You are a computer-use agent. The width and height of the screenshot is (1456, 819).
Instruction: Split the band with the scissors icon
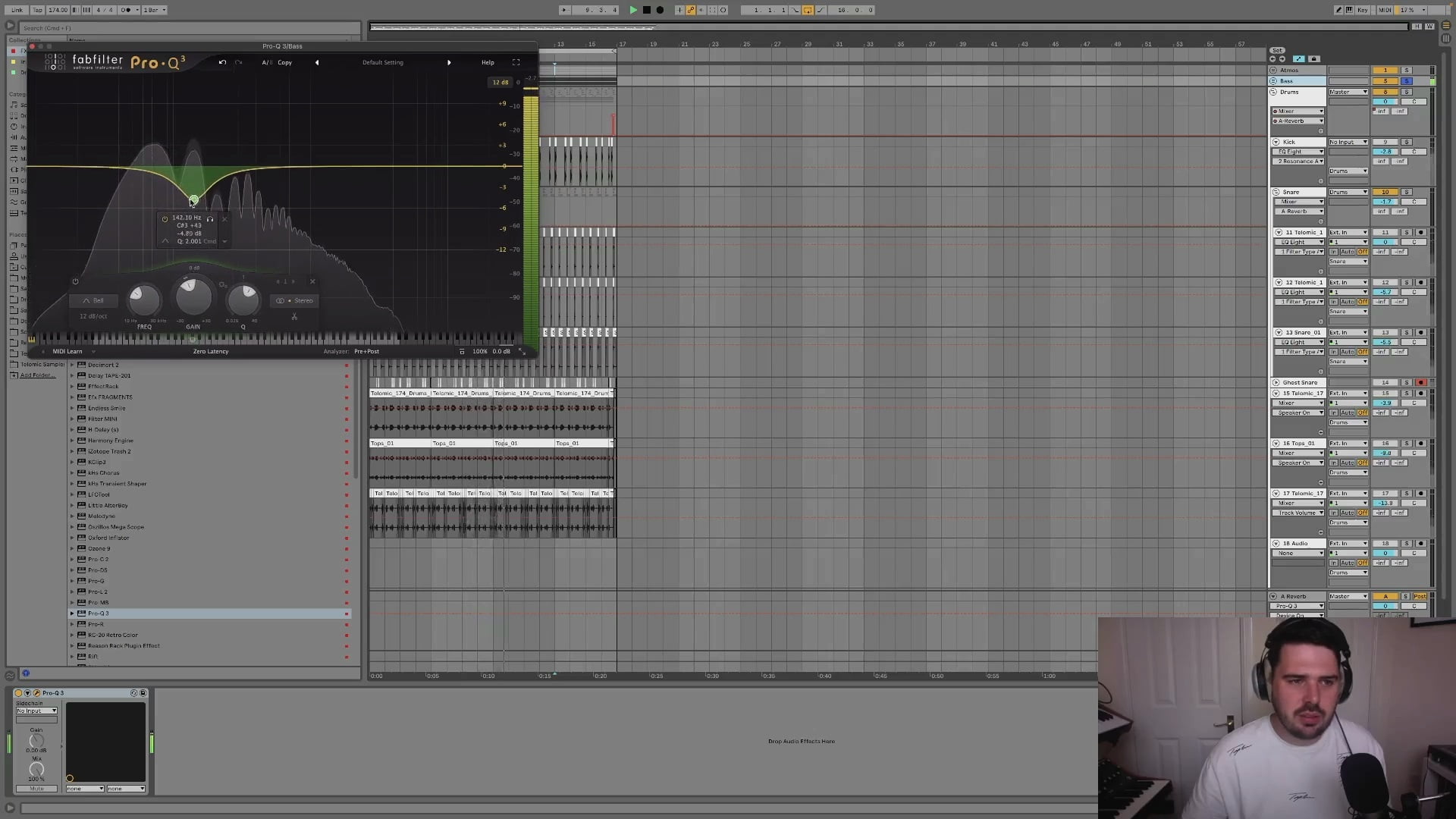(x=294, y=316)
